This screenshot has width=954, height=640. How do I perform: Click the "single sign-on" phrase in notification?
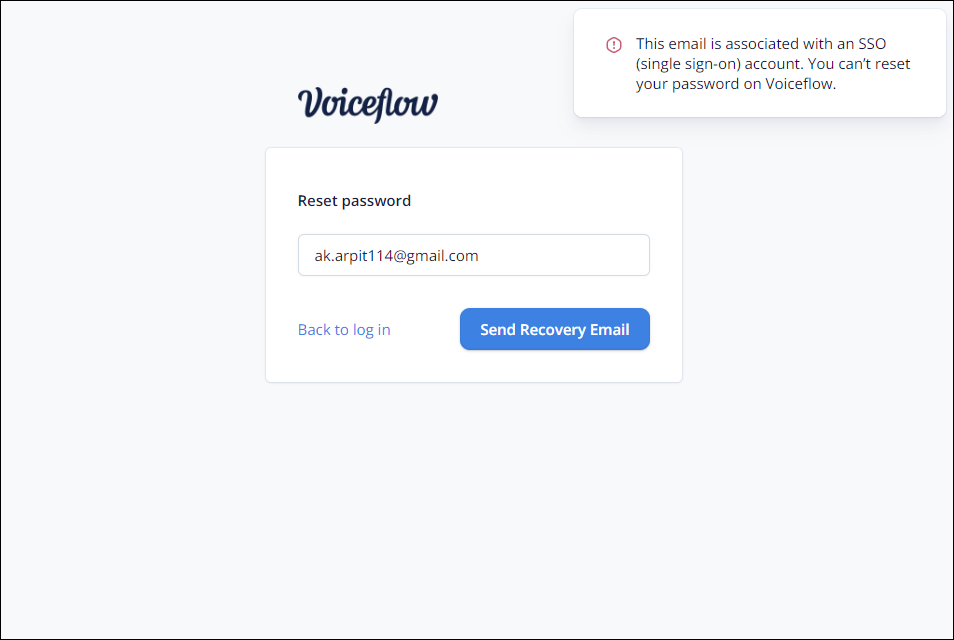click(688, 64)
